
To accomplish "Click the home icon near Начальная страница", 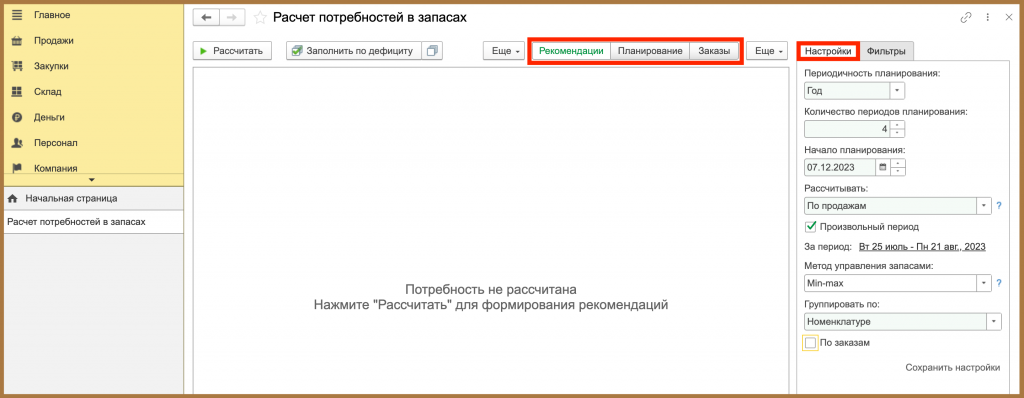I will (12, 198).
